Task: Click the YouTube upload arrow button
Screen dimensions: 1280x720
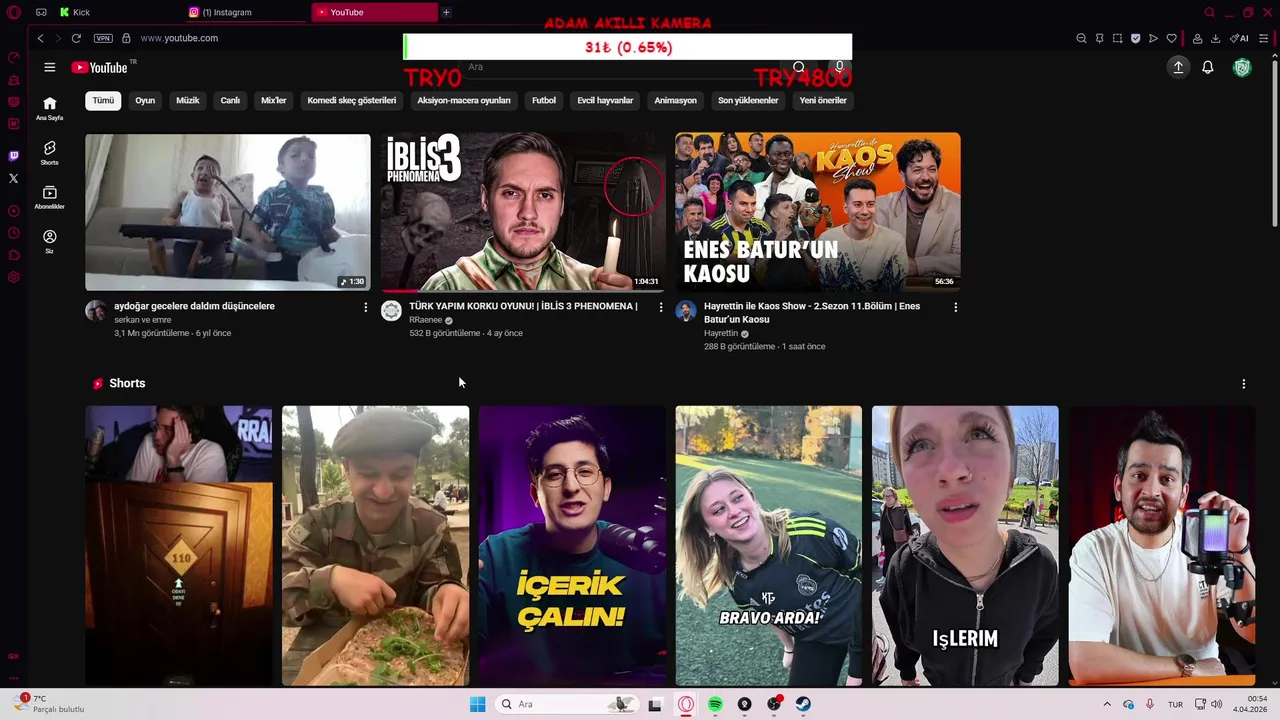Action: (x=1178, y=67)
